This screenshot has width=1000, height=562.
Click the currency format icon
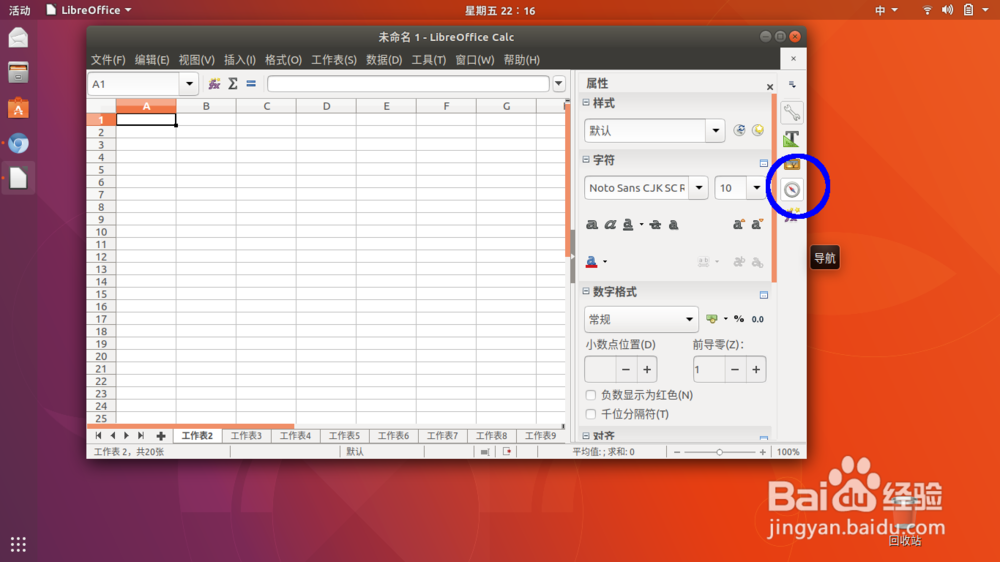pos(712,319)
